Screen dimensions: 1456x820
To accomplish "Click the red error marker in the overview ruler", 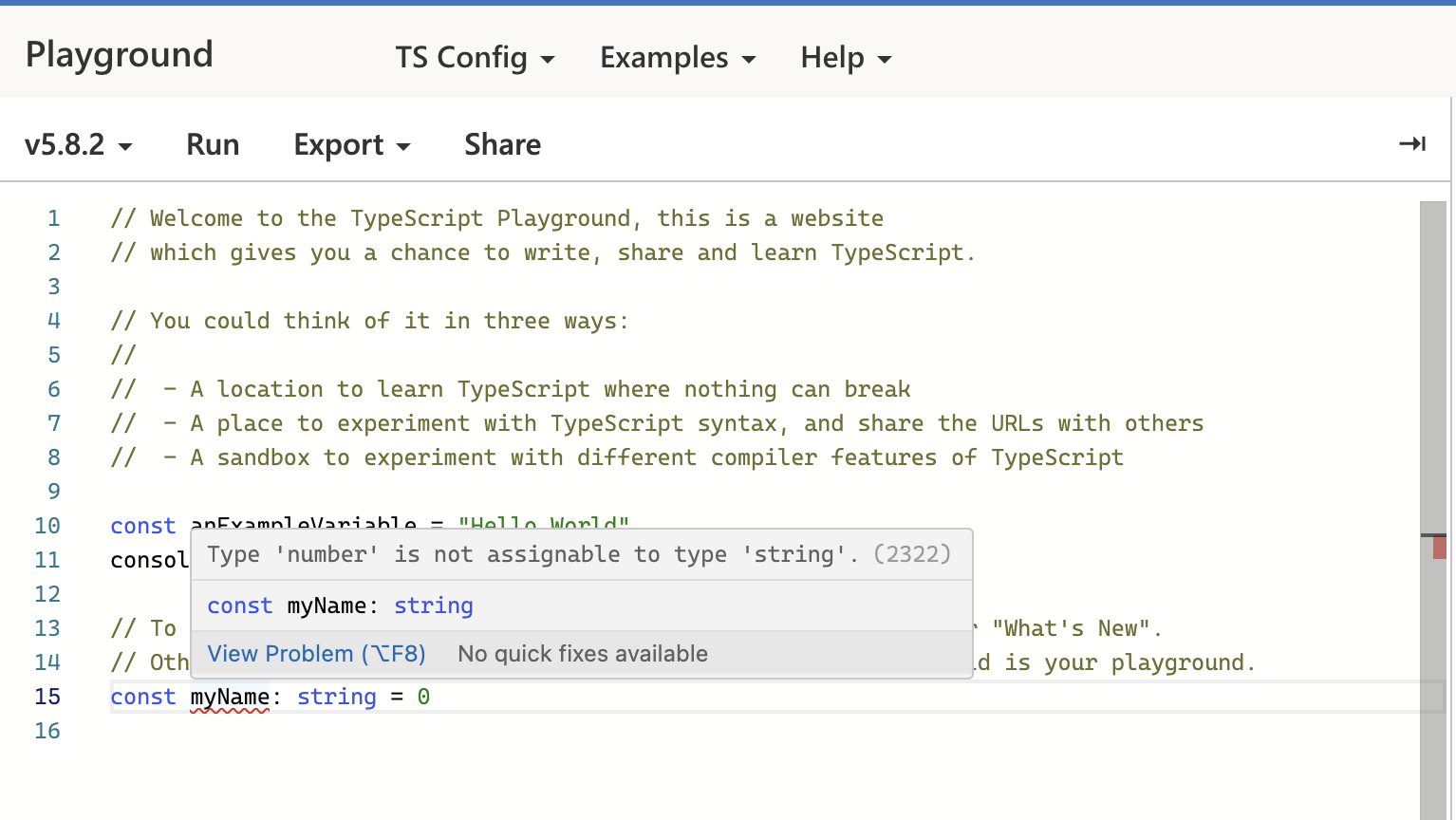I will [1440, 548].
